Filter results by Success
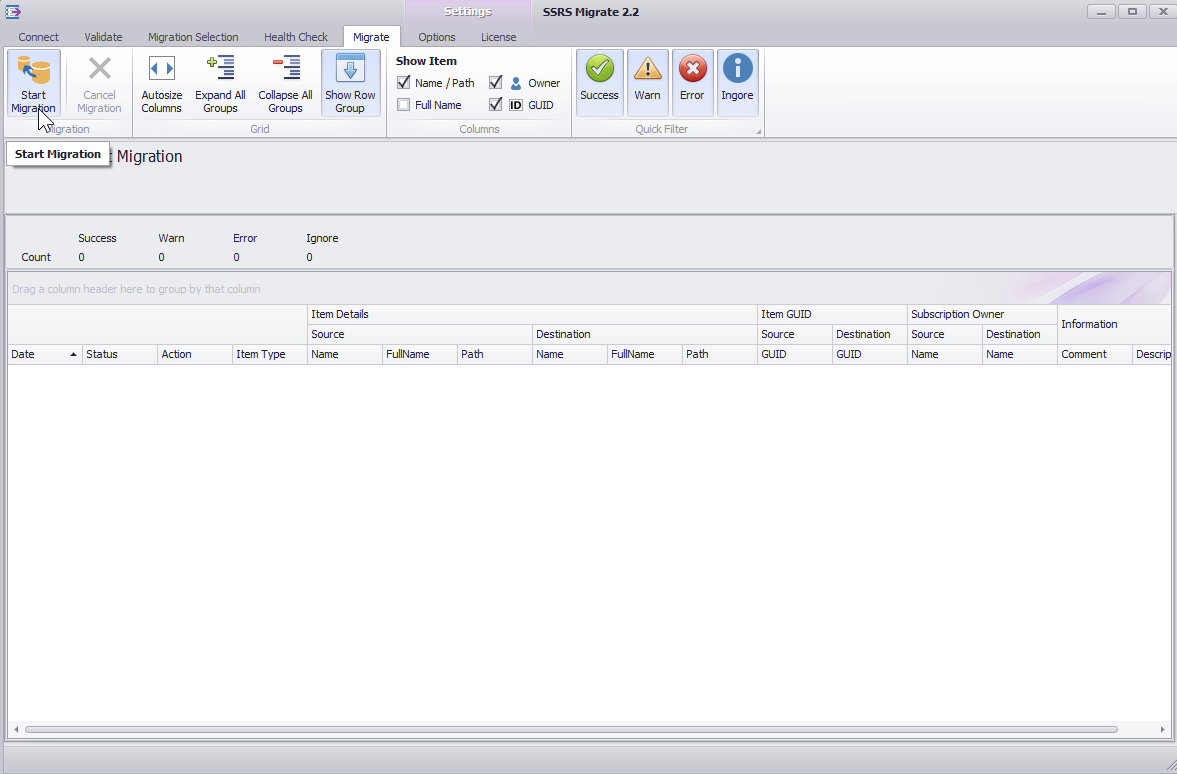 coord(599,83)
